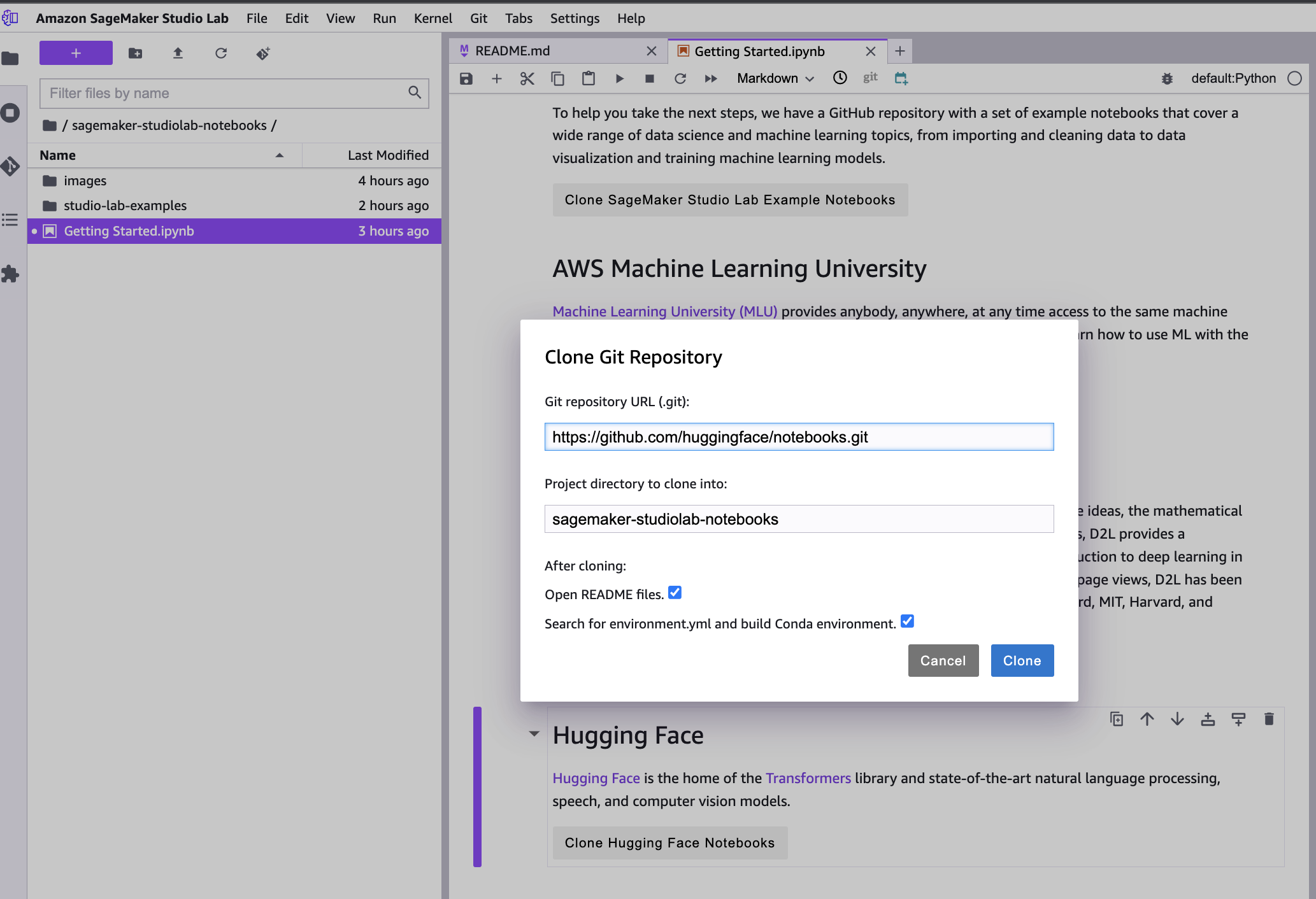
Task: Collapse the Hugging Face heading section
Action: point(534,734)
